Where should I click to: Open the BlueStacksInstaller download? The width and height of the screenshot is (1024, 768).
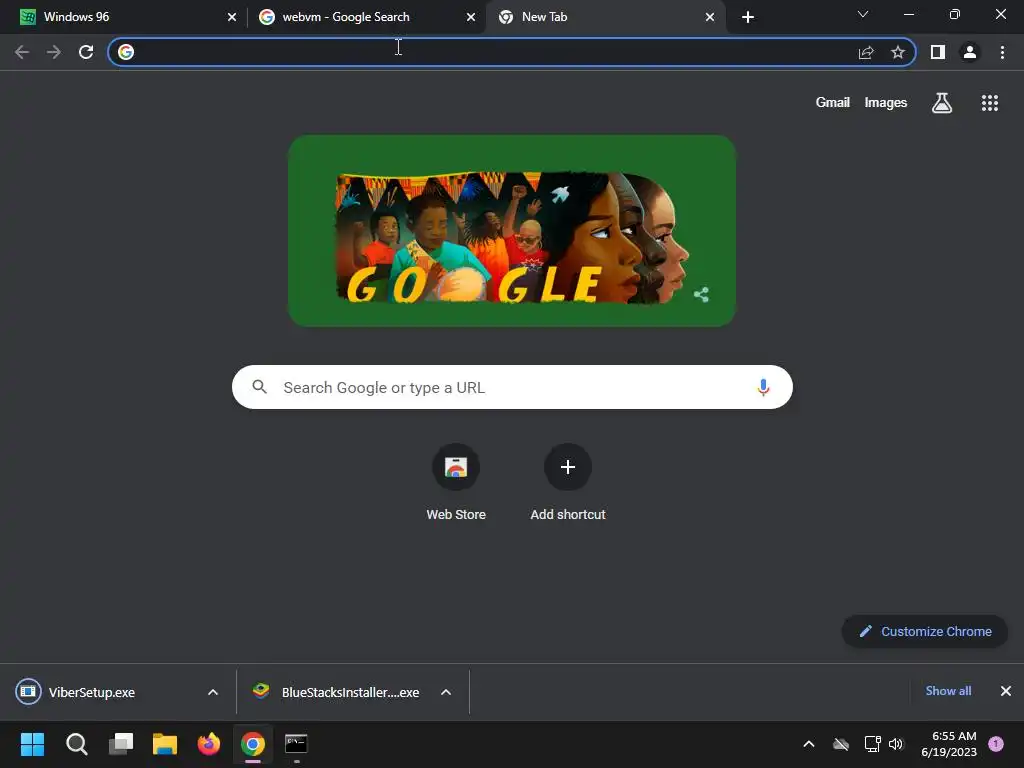point(338,692)
